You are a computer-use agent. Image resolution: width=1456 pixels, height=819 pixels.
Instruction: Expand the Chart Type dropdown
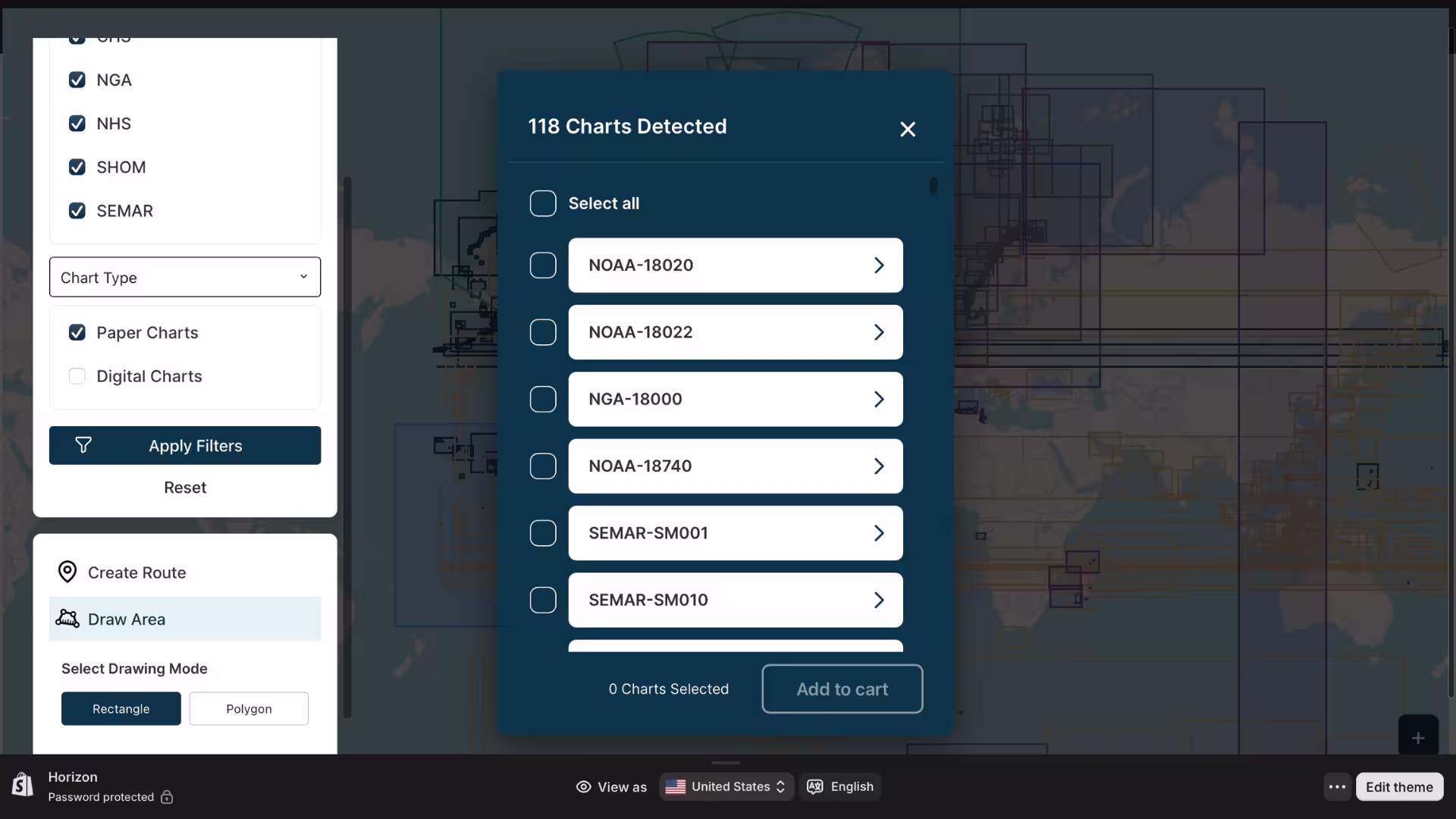pyautogui.click(x=185, y=277)
